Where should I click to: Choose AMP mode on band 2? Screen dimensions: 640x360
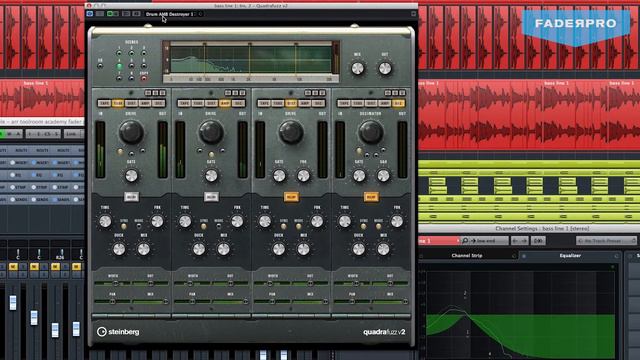pos(225,103)
